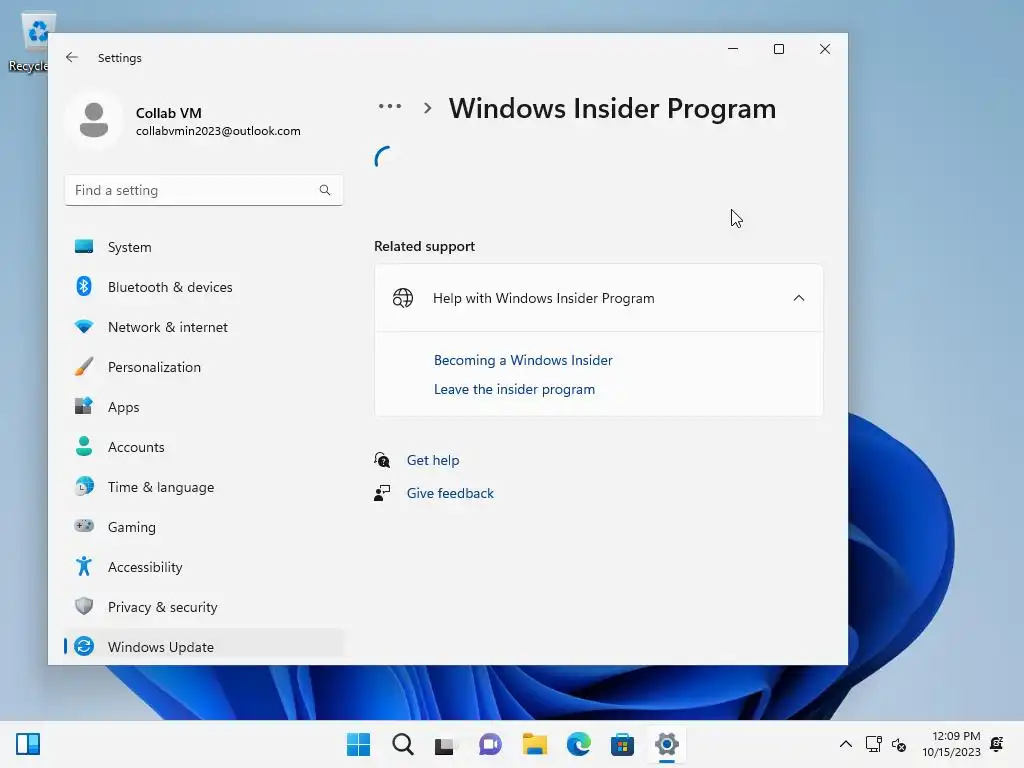This screenshot has height=768, width=1024.
Task: Click the Get help link
Action: (x=433, y=460)
